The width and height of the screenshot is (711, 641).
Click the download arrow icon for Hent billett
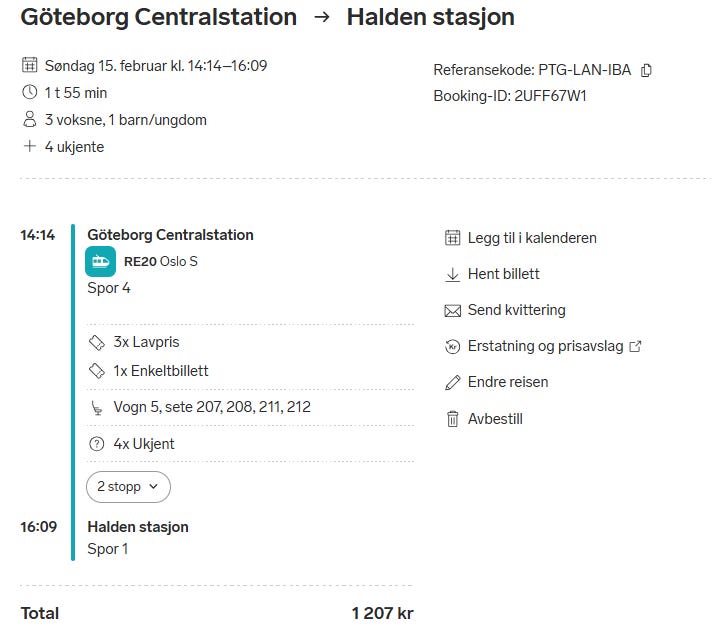point(452,274)
